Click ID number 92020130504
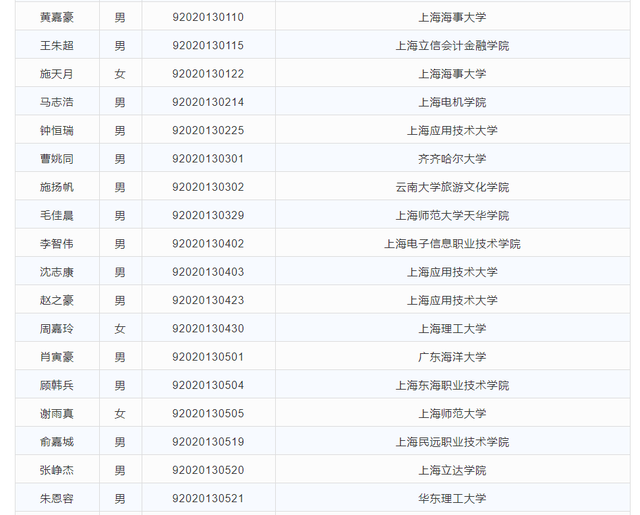 pyautogui.click(x=208, y=385)
